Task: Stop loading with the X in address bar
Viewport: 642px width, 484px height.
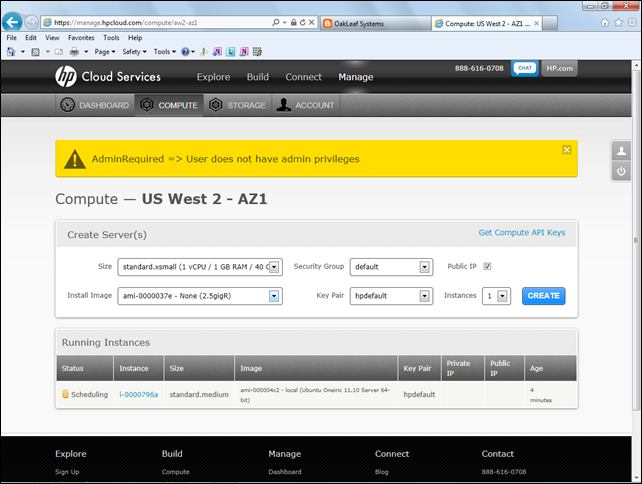Action: click(312, 22)
